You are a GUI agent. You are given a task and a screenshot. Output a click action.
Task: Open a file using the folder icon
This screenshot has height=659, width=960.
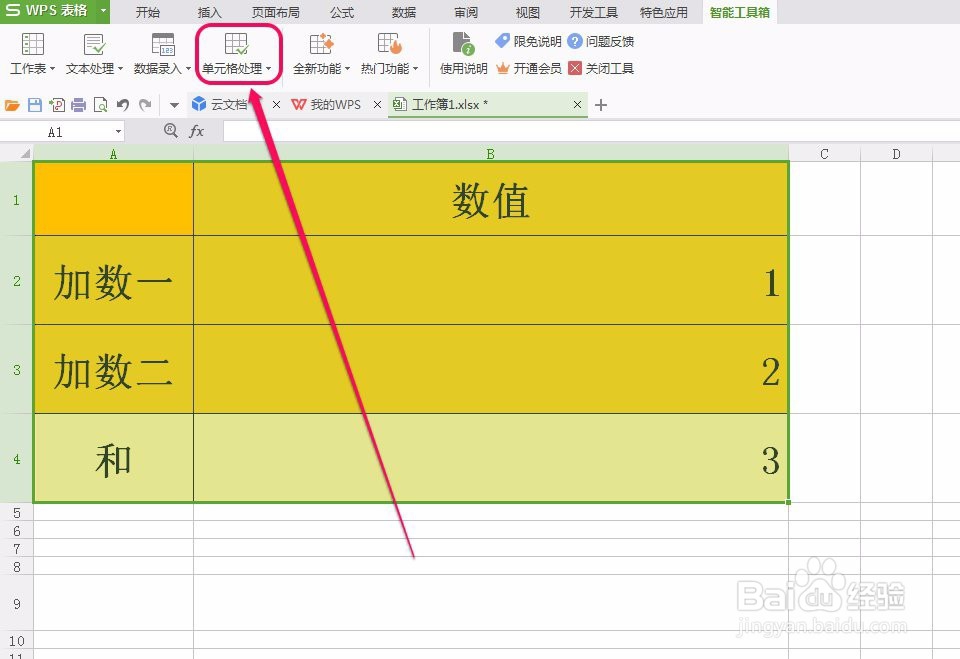(x=12, y=104)
